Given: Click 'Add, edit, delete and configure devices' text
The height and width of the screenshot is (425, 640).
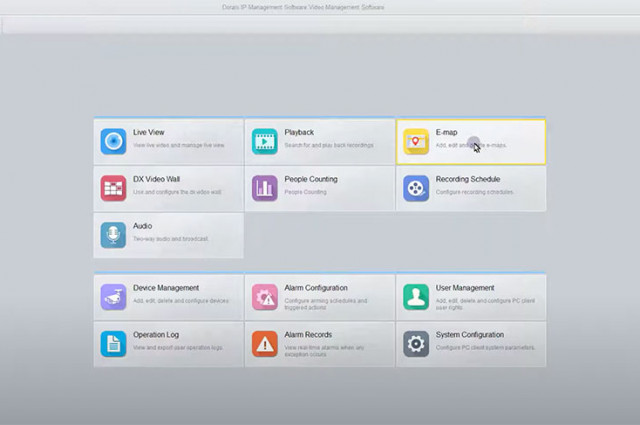Looking at the screenshot, I should tap(181, 301).
